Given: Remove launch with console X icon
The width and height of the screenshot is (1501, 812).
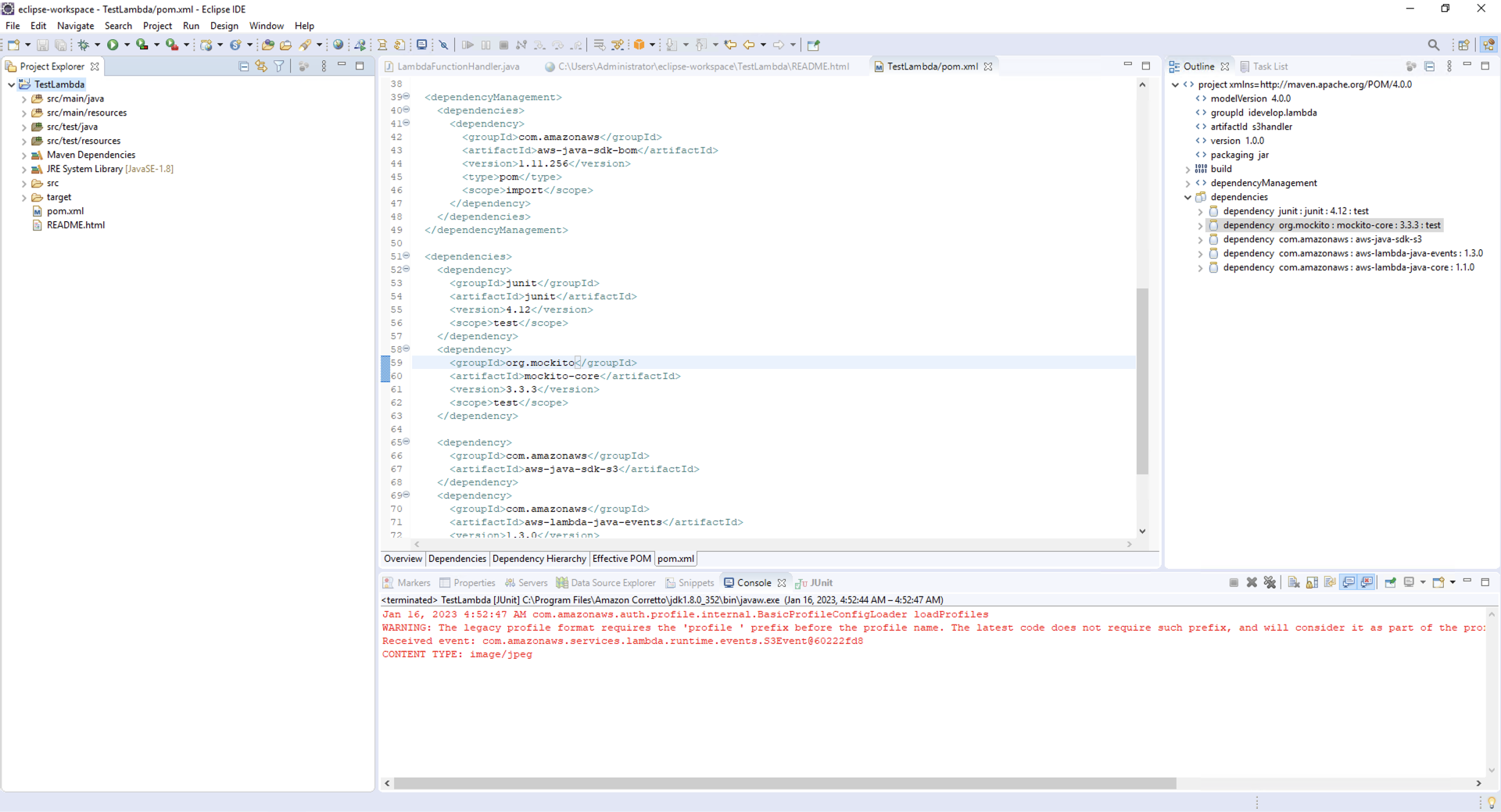Looking at the screenshot, I should coord(1252,582).
